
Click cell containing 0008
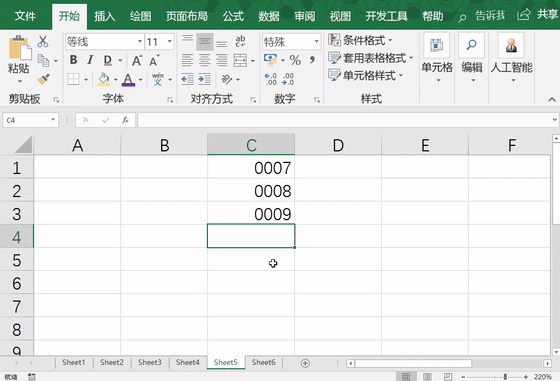click(x=251, y=191)
